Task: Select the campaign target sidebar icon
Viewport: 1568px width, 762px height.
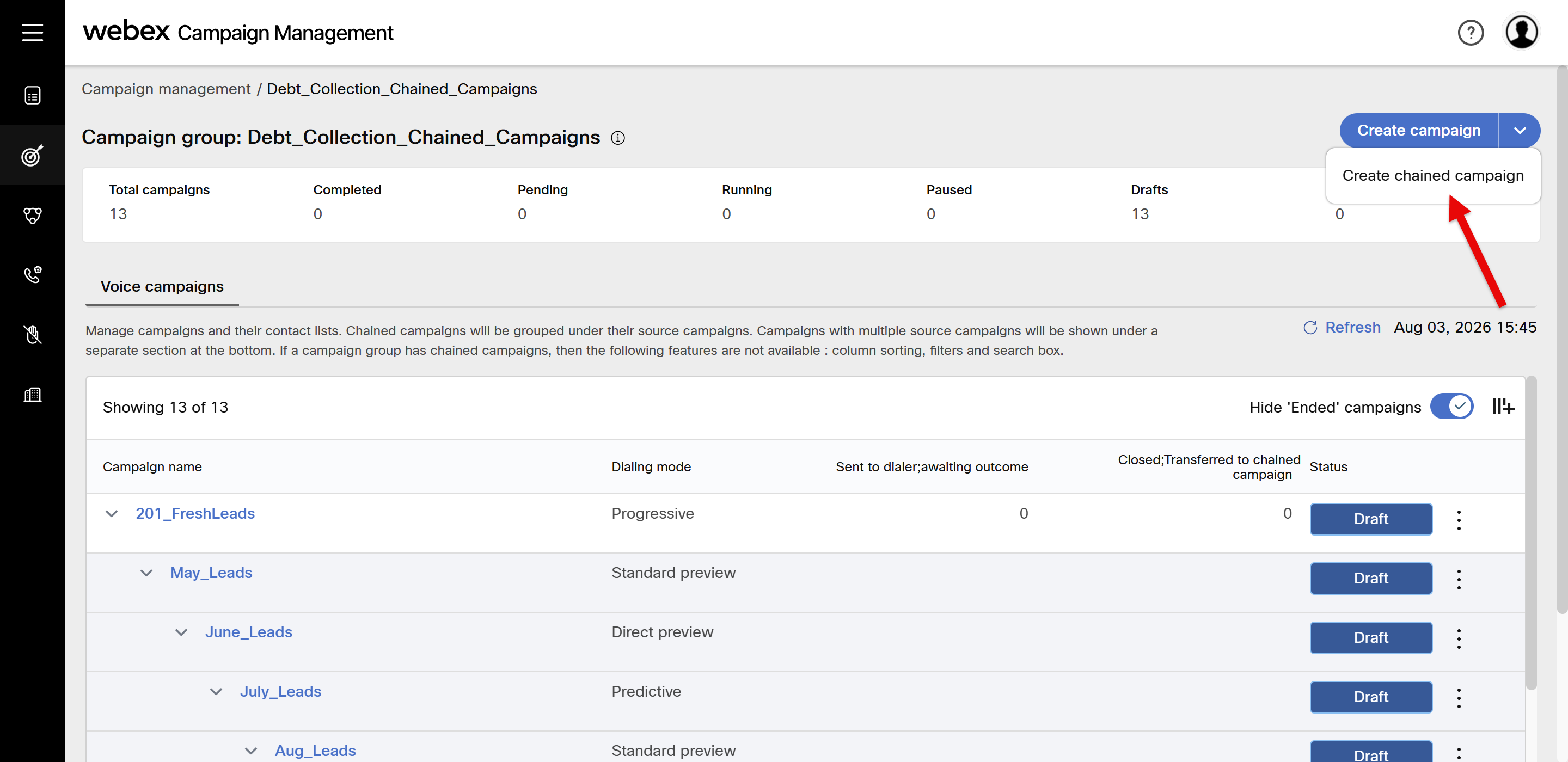Action: [x=32, y=155]
